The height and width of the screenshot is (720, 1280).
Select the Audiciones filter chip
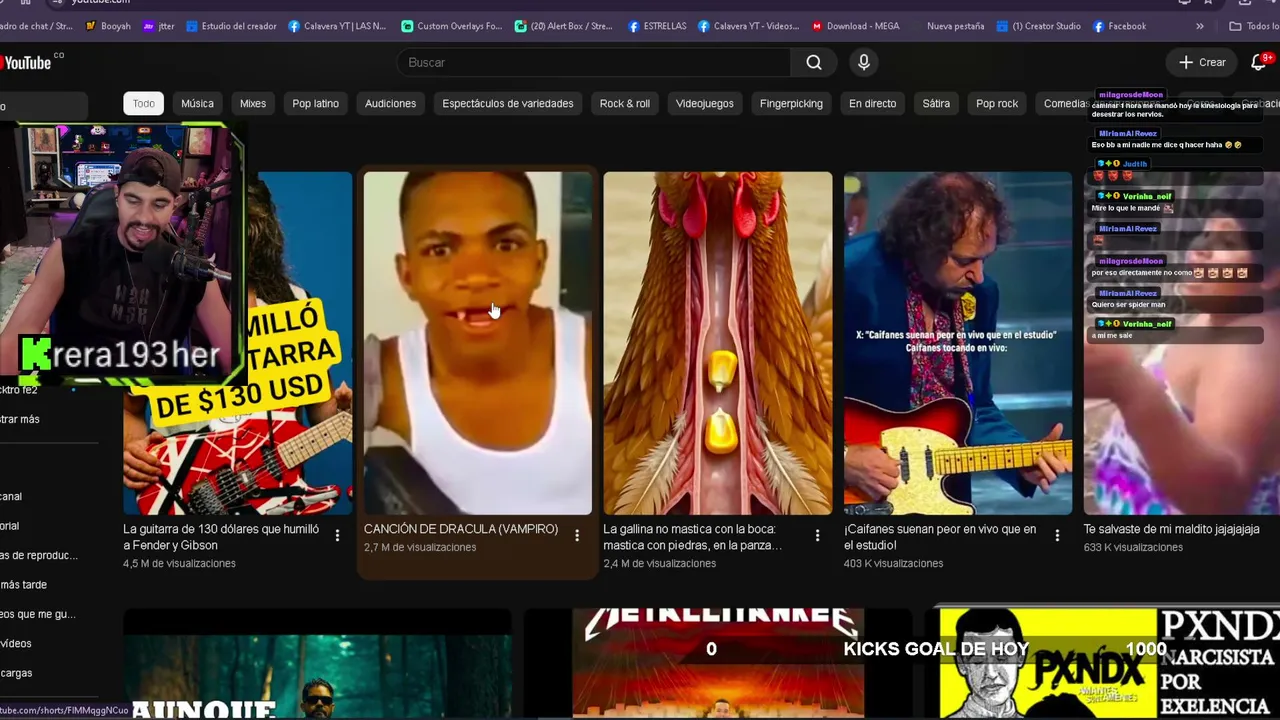390,103
